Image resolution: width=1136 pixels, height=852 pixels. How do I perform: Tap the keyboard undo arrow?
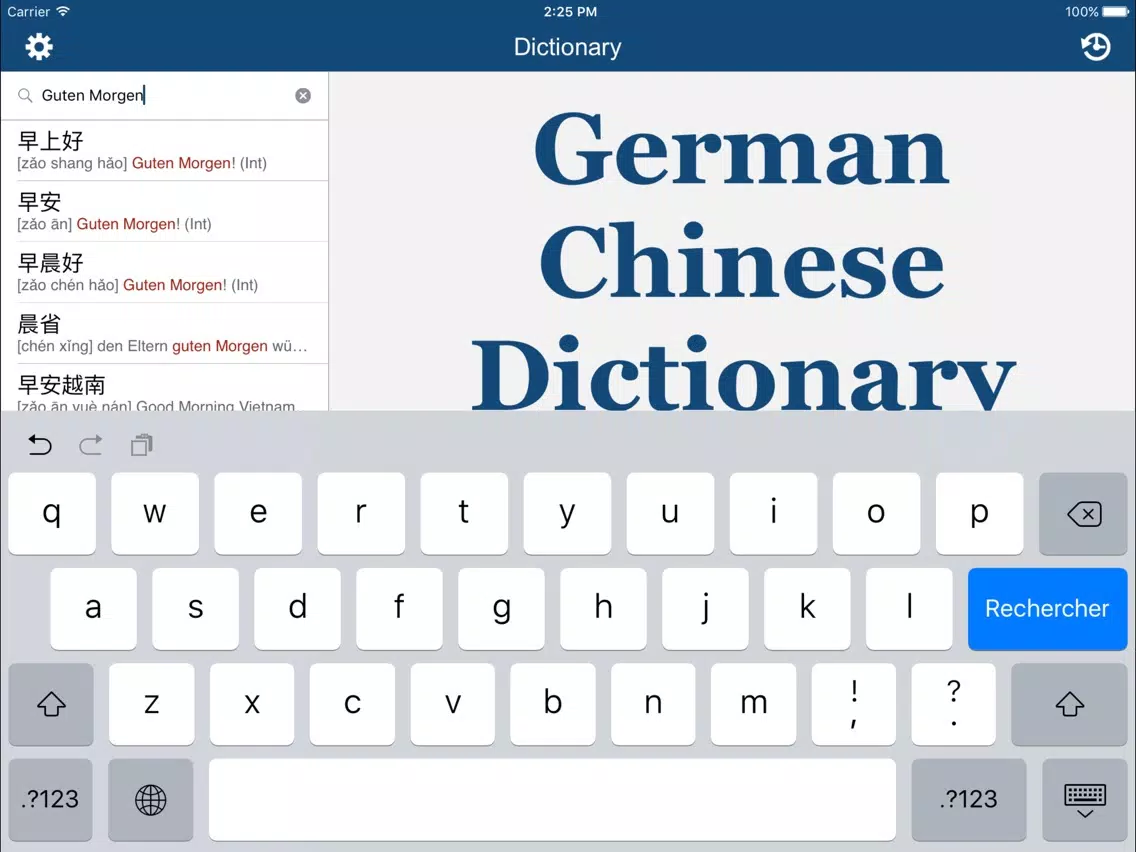[x=40, y=445]
